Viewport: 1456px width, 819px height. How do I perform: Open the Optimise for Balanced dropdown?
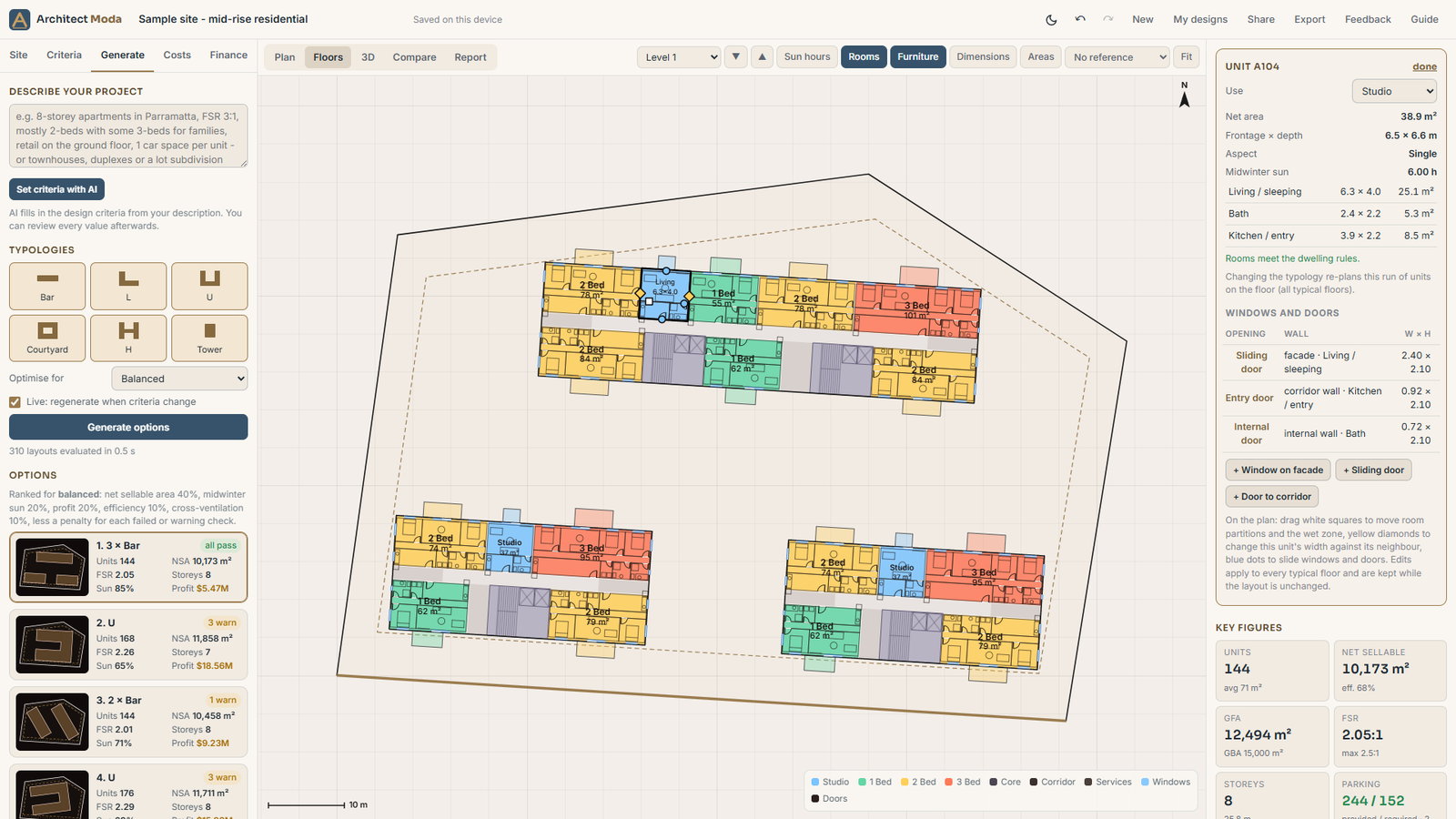(179, 379)
